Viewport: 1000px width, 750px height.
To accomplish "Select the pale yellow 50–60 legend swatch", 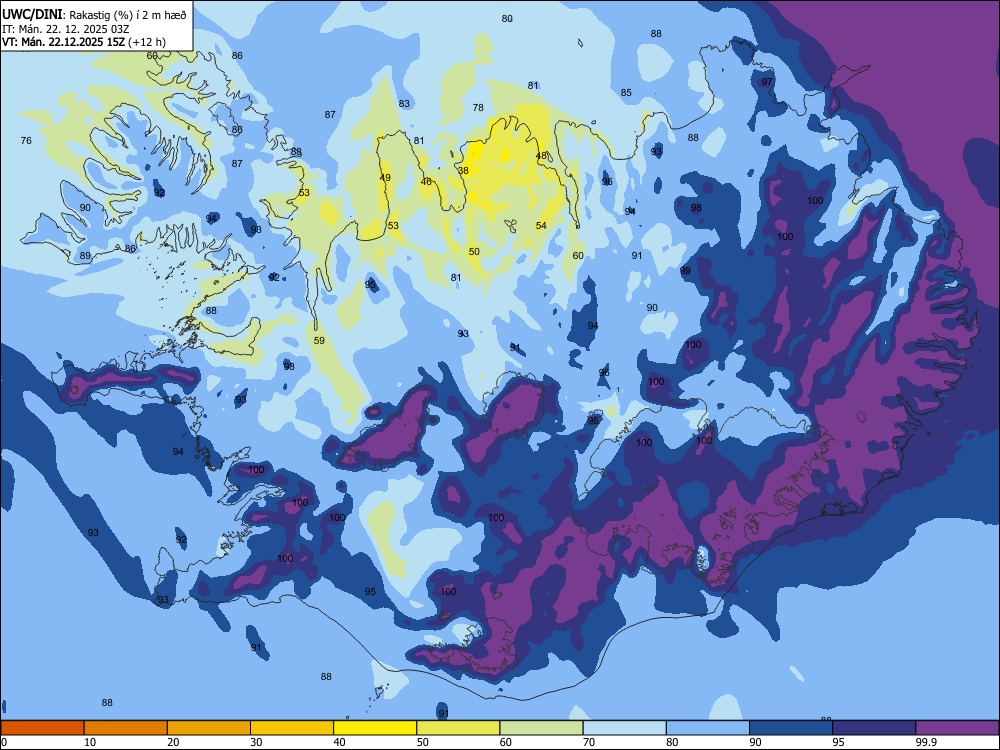I will pyautogui.click(x=458, y=728).
